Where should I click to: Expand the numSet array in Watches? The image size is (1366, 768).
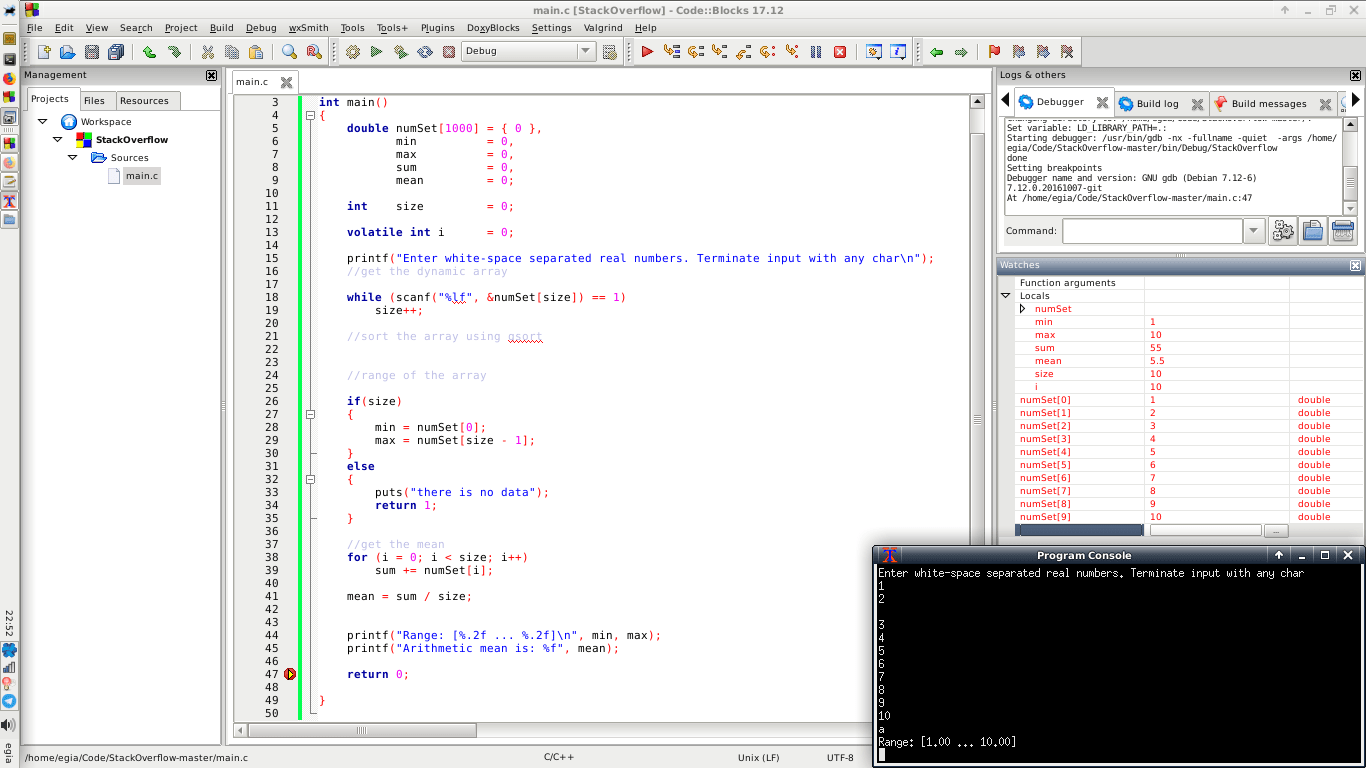tap(1022, 309)
